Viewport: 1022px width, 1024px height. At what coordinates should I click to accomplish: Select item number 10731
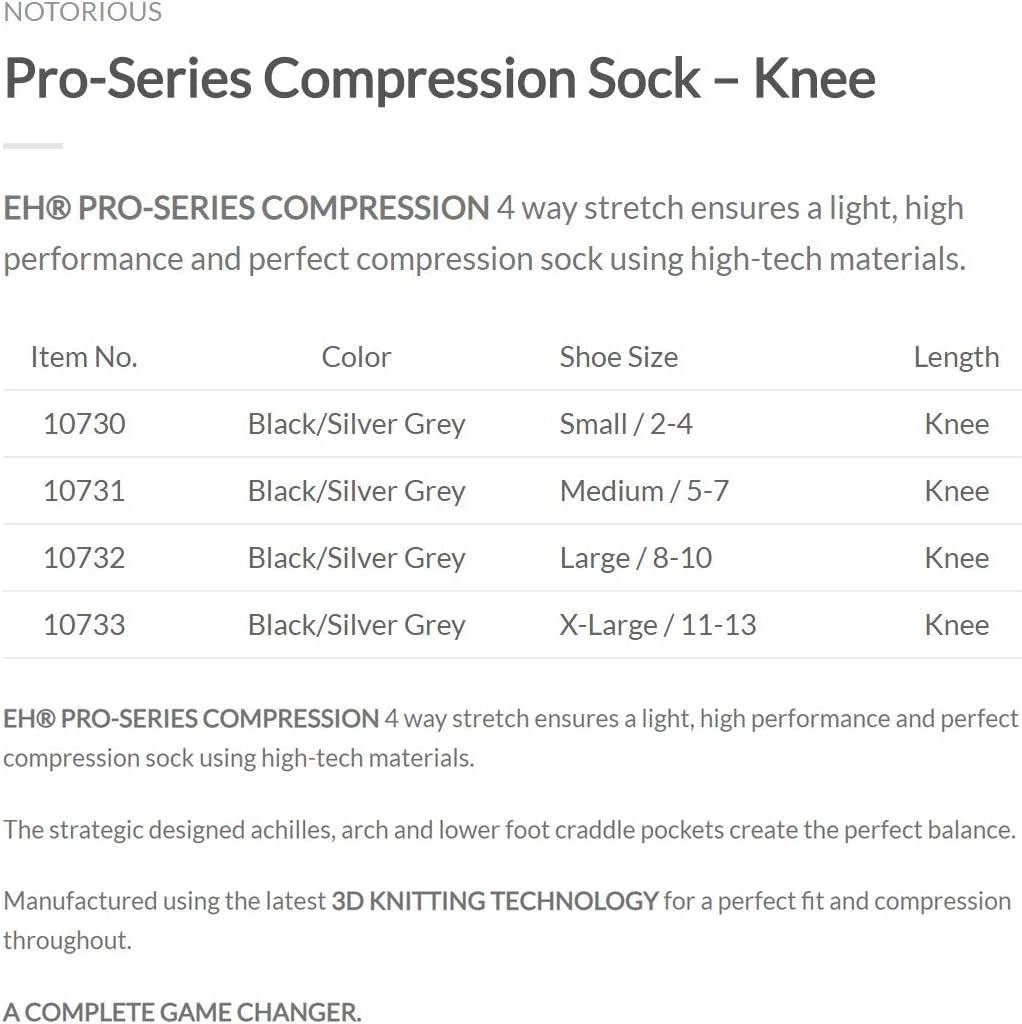coord(84,491)
